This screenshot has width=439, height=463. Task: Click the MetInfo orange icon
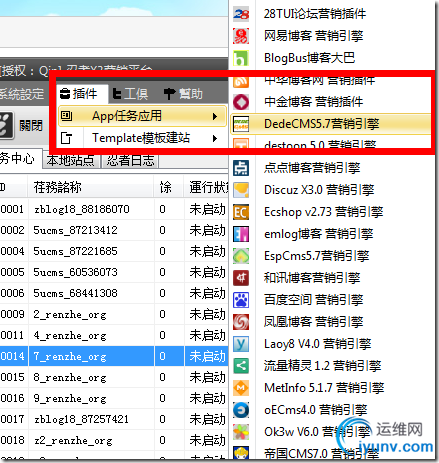241,388
